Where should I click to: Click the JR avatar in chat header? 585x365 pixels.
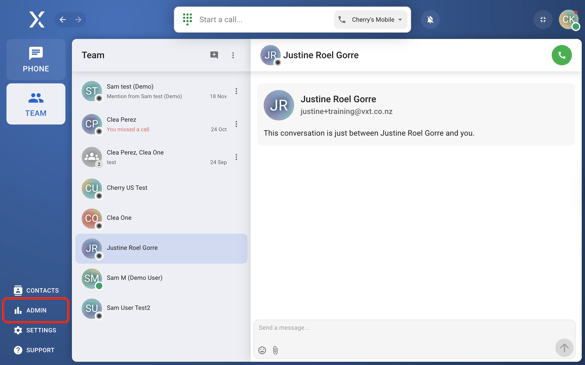(x=270, y=55)
